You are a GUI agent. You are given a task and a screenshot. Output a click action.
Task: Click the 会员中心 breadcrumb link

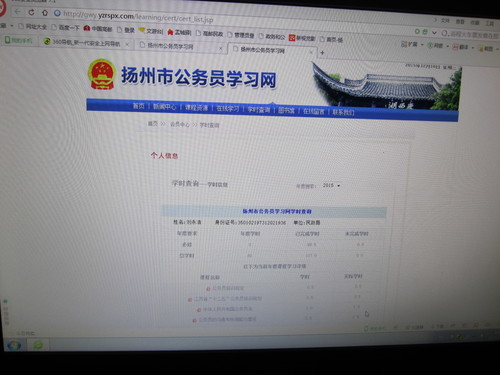pos(180,124)
